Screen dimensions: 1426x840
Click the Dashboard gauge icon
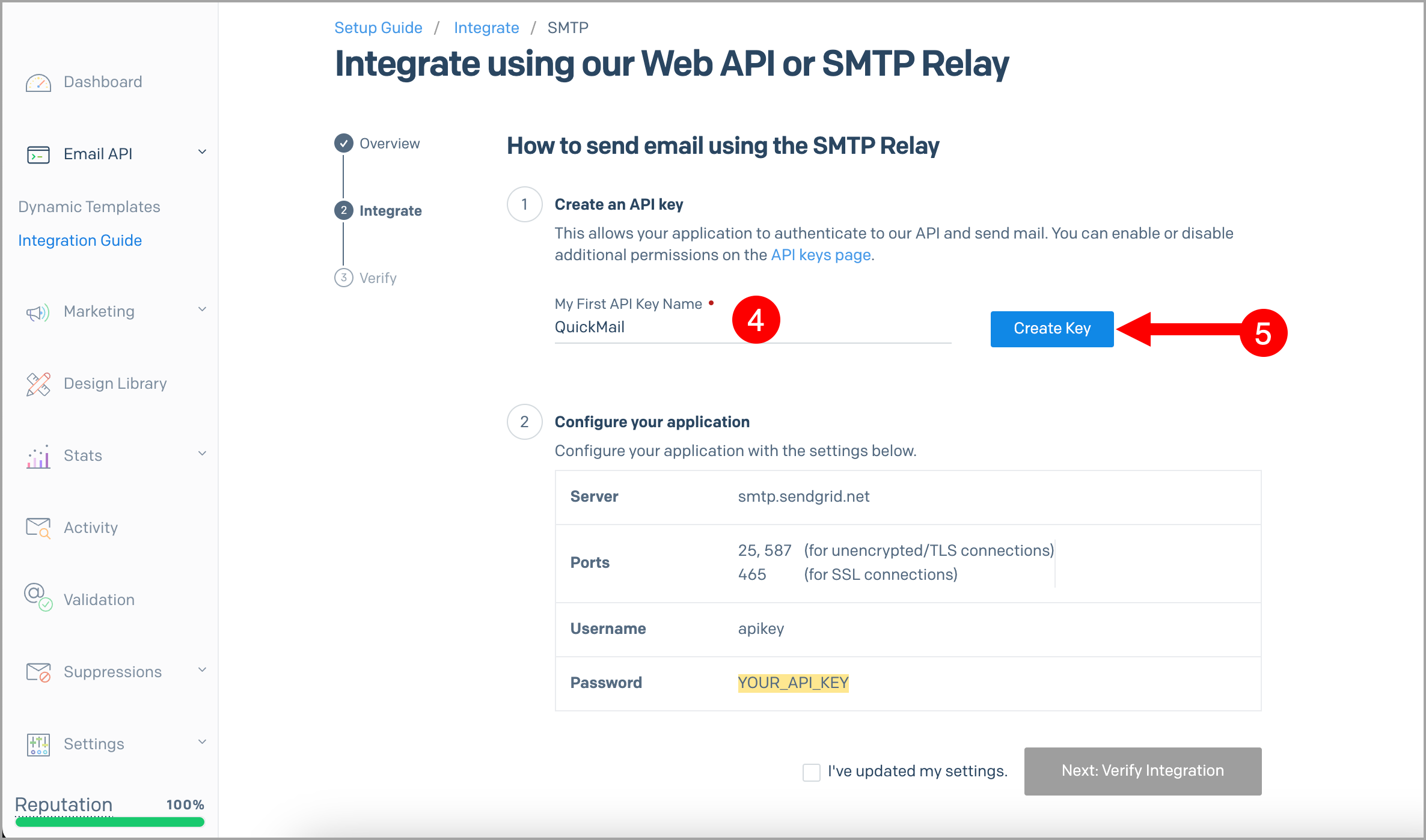coord(38,83)
